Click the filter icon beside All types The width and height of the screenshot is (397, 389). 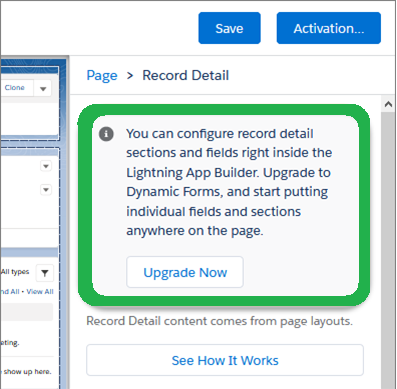tap(45, 273)
